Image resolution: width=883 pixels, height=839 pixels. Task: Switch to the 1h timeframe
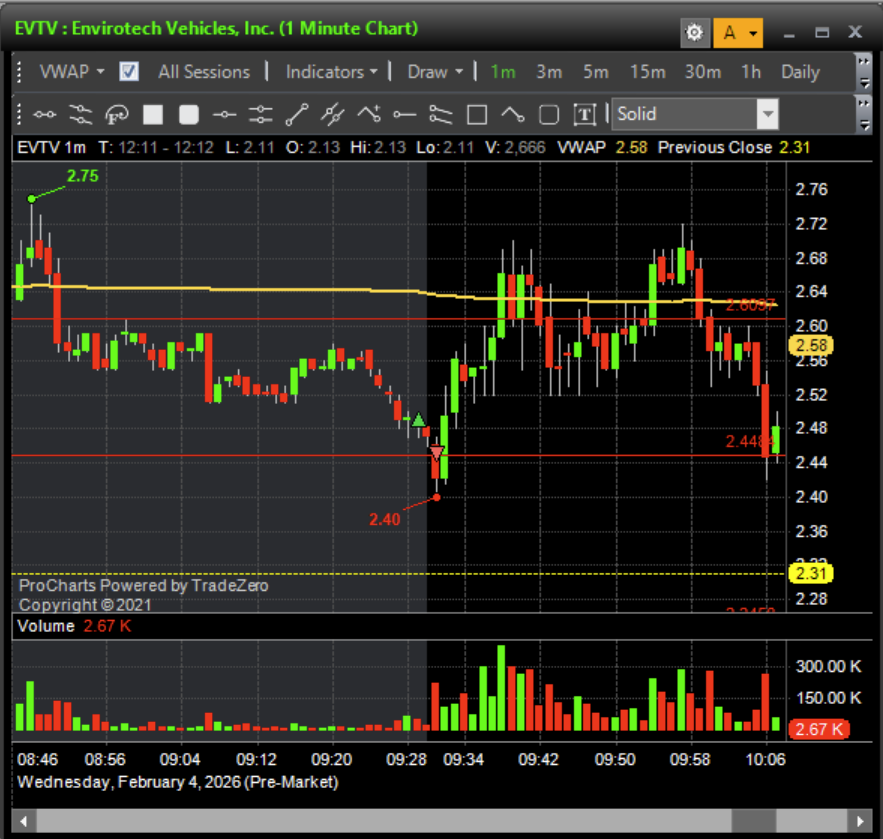tap(751, 72)
